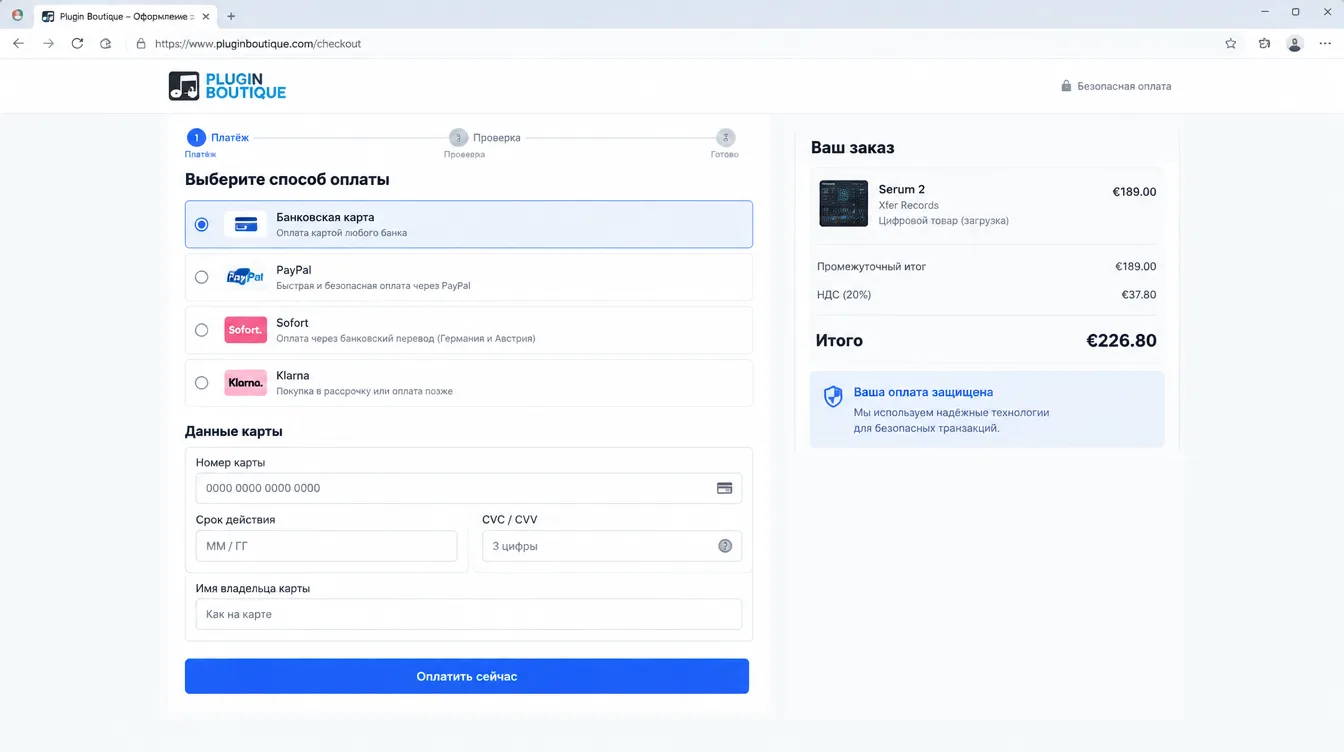Click the Serum 2 product thumbnail
This screenshot has width=1344, height=752.
click(x=843, y=204)
